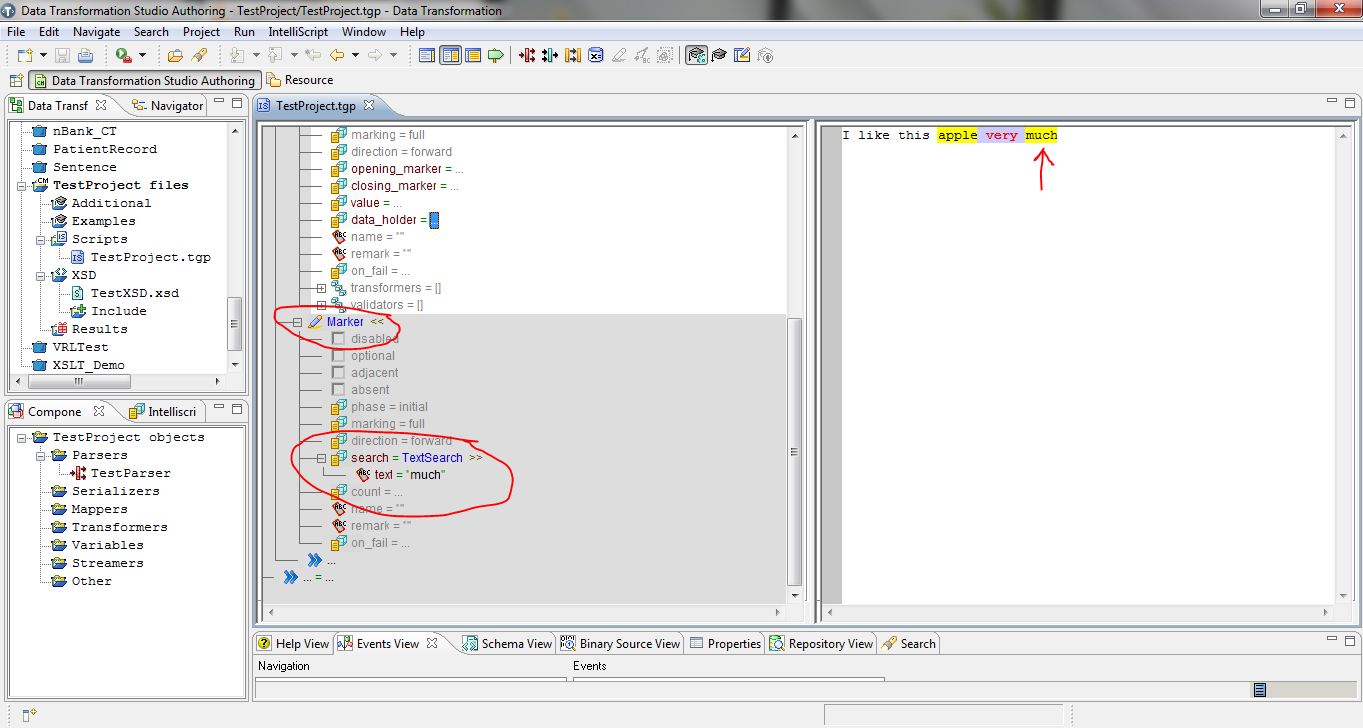Screen dimensions: 1363x728
Task: Click the Resource perspective button
Action: tap(301, 81)
